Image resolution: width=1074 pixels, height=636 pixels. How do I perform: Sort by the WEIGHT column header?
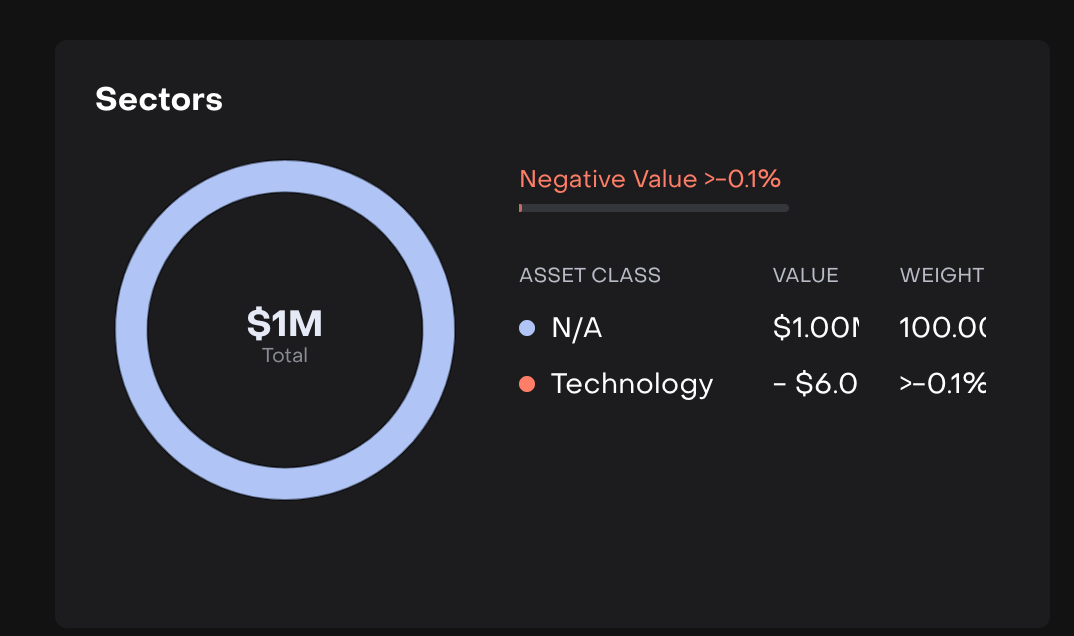coord(941,275)
